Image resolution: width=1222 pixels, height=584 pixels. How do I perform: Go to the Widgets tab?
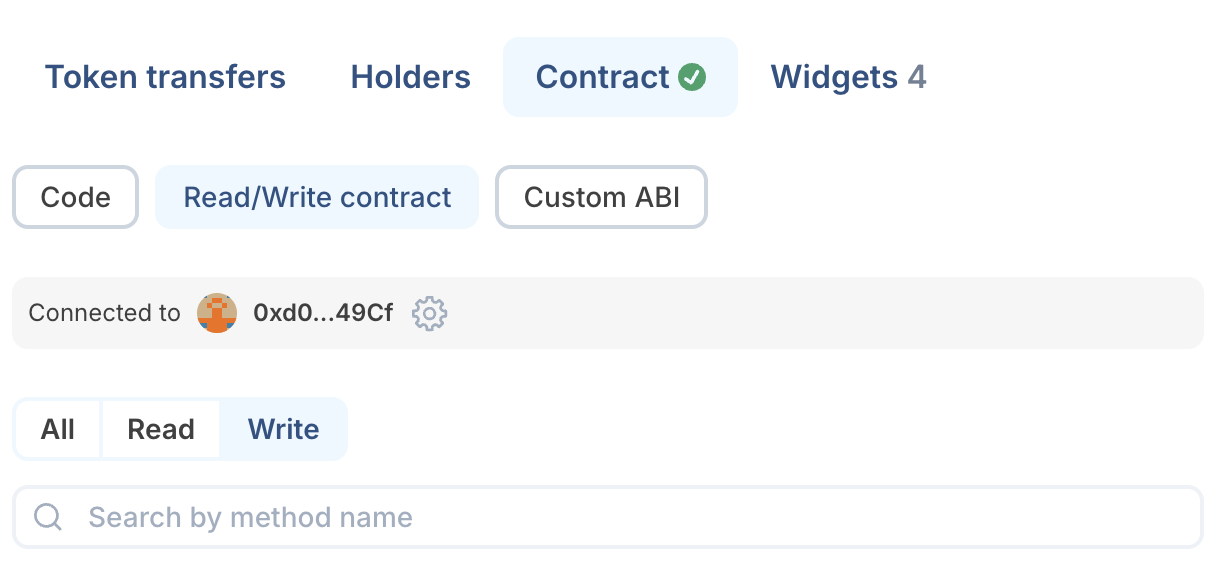(x=833, y=77)
